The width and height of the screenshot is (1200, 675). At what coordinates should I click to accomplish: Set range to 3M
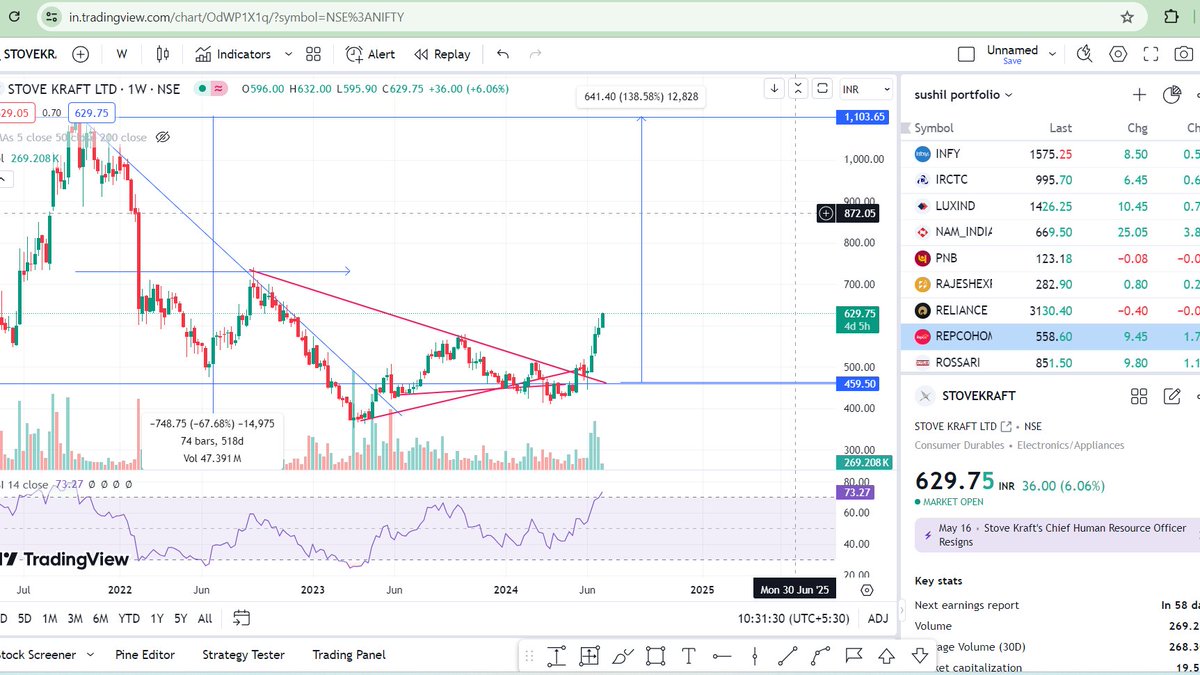coord(75,618)
